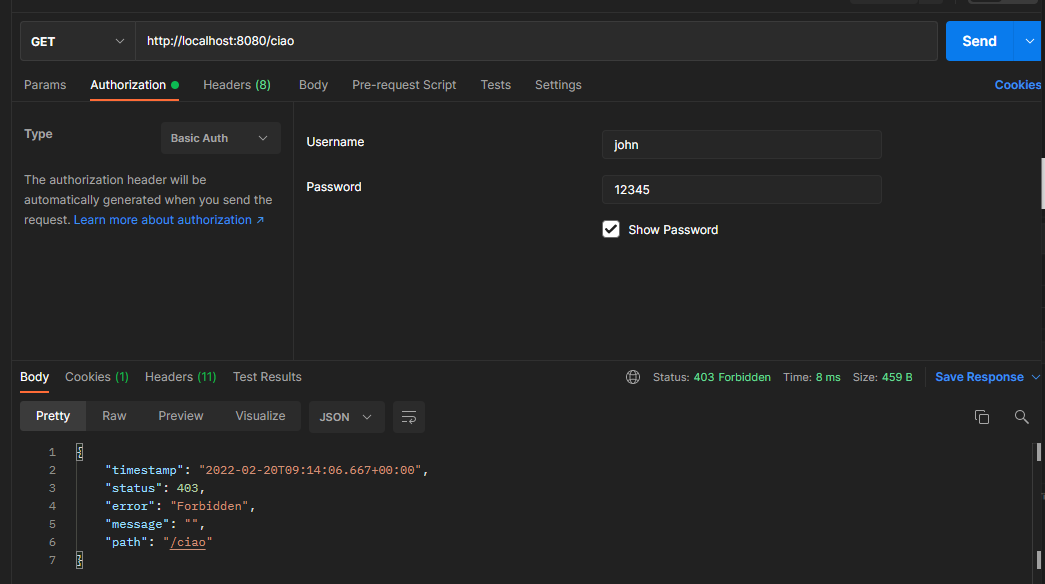The image size is (1045, 584).
Task: Follow the Learn more about authorization link
Action: click(x=169, y=220)
